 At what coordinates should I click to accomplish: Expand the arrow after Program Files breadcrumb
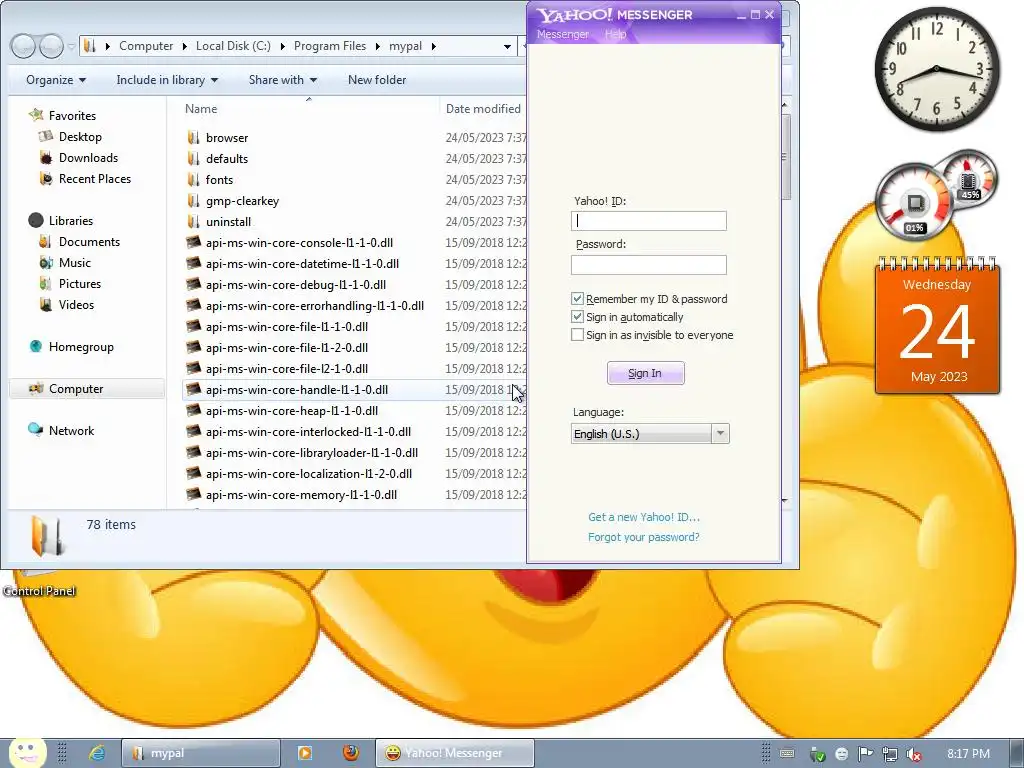point(377,46)
